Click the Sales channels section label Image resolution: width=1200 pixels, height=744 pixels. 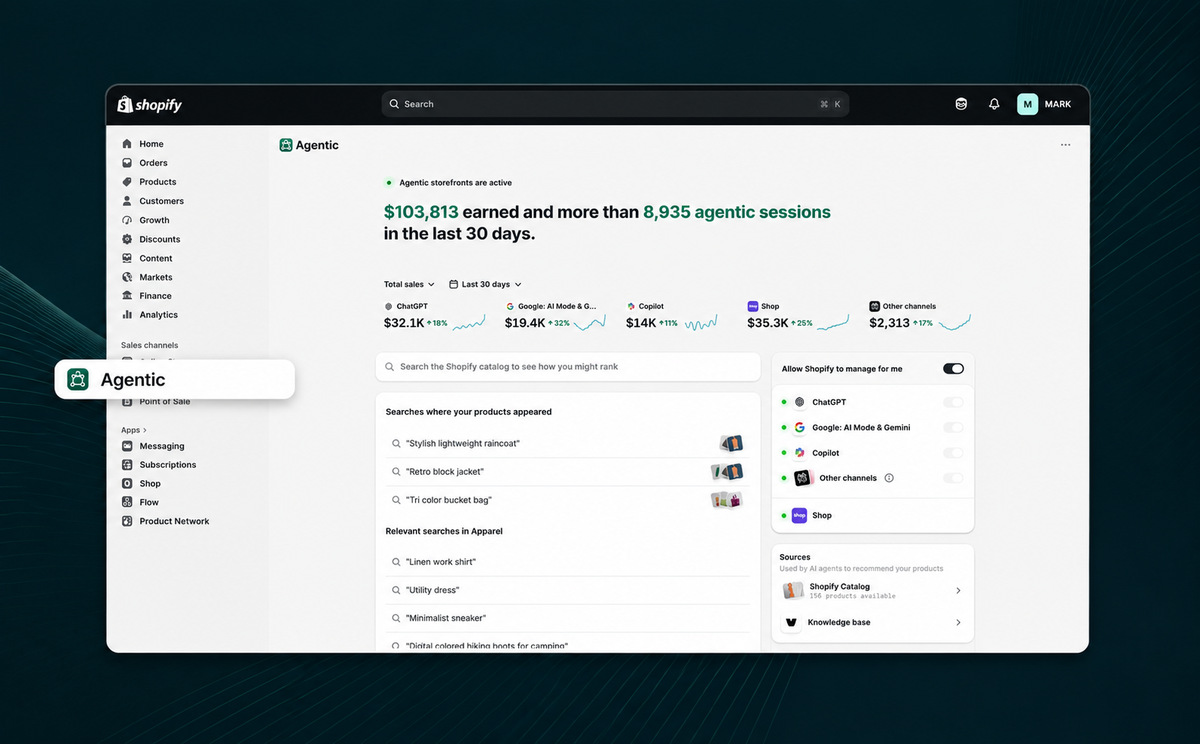(150, 346)
